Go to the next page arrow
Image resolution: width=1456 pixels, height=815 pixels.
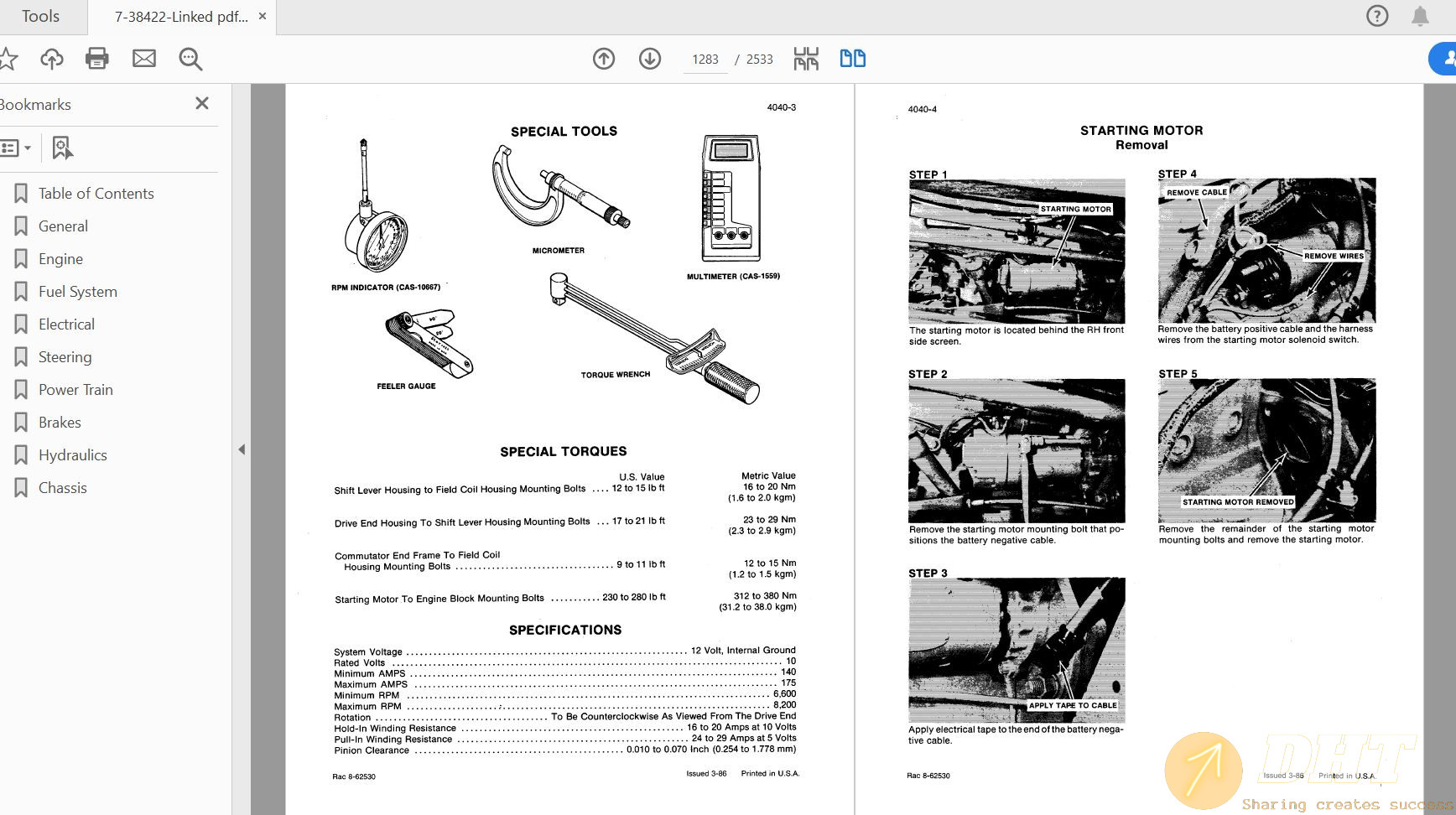coord(649,59)
